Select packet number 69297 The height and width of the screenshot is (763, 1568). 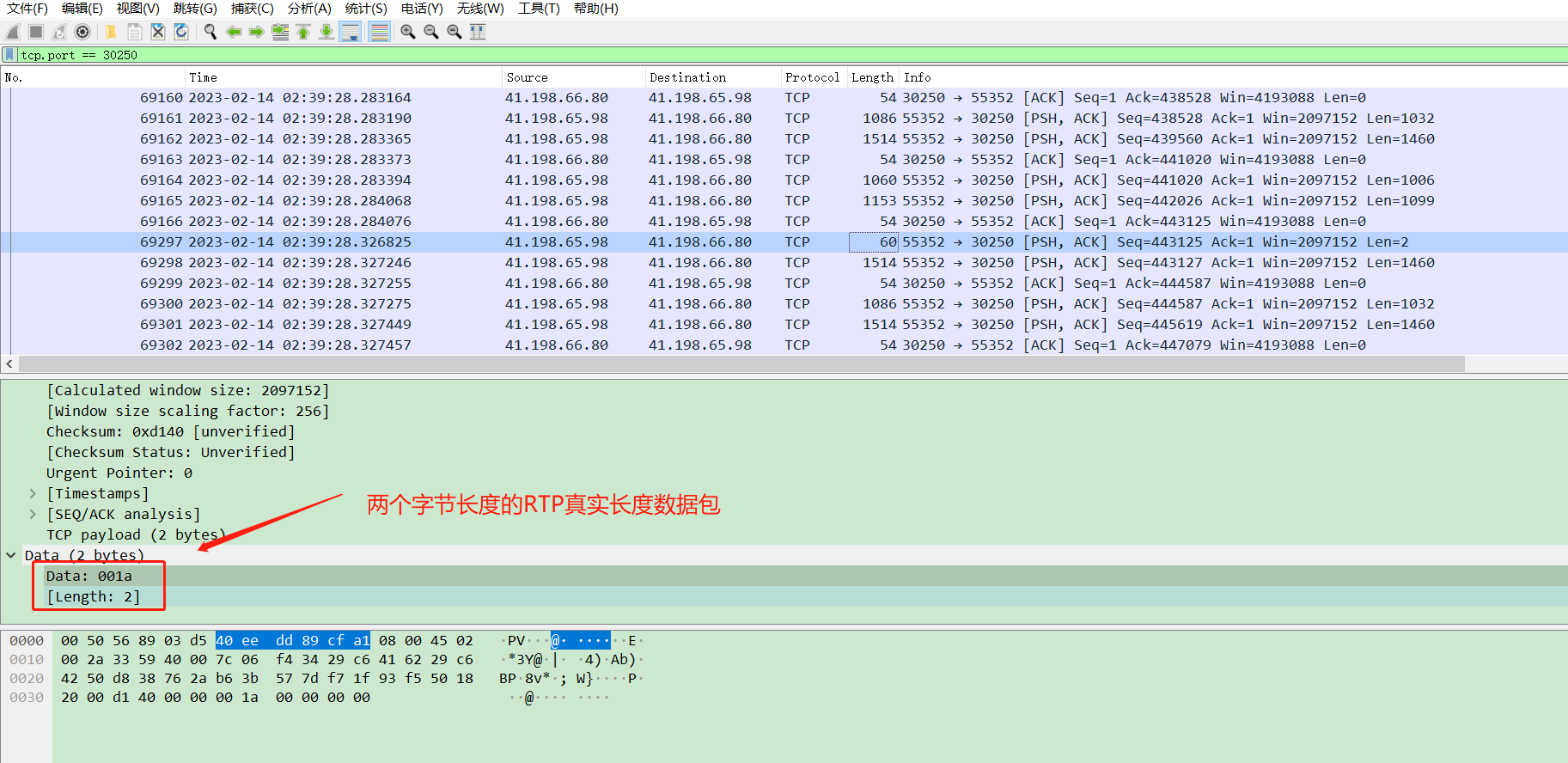pyautogui.click(x=784, y=242)
